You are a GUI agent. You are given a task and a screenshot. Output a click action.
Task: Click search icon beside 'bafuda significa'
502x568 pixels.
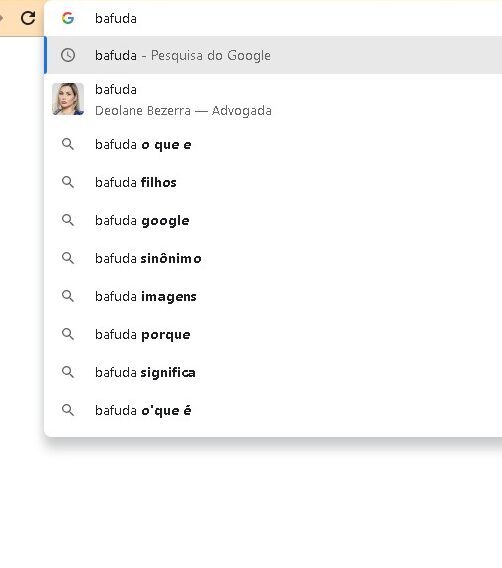pyautogui.click(x=68, y=372)
